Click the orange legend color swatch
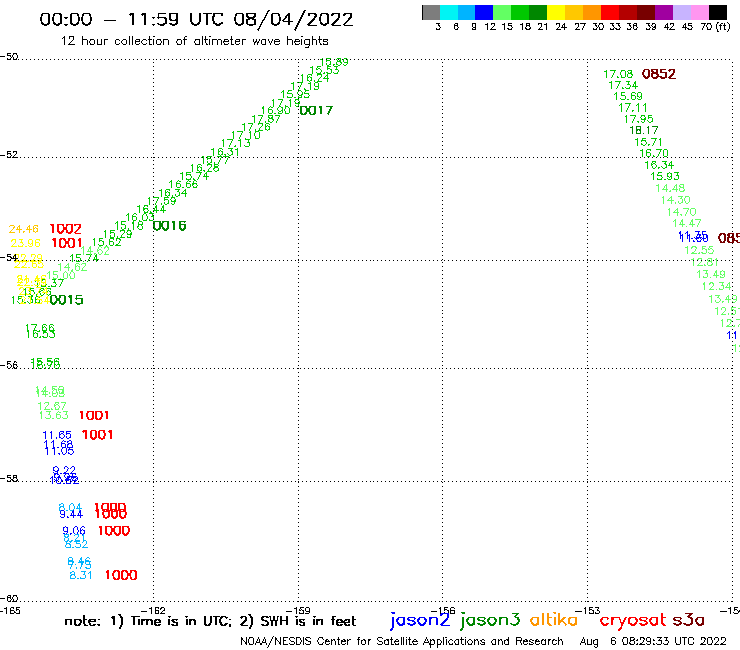The height and width of the screenshot is (650, 740). [x=592, y=12]
